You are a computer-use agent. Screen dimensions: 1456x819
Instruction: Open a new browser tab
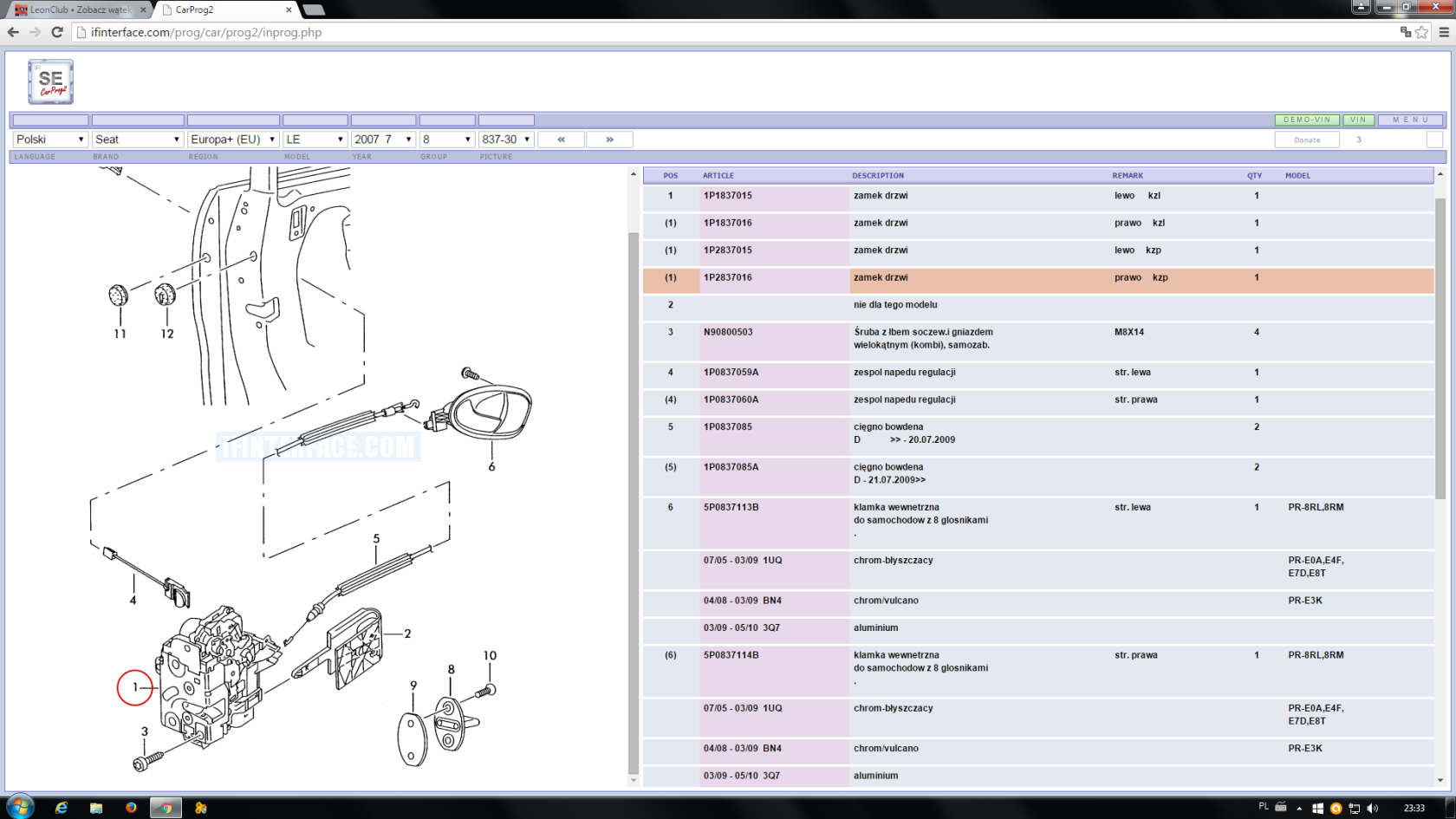[314, 10]
